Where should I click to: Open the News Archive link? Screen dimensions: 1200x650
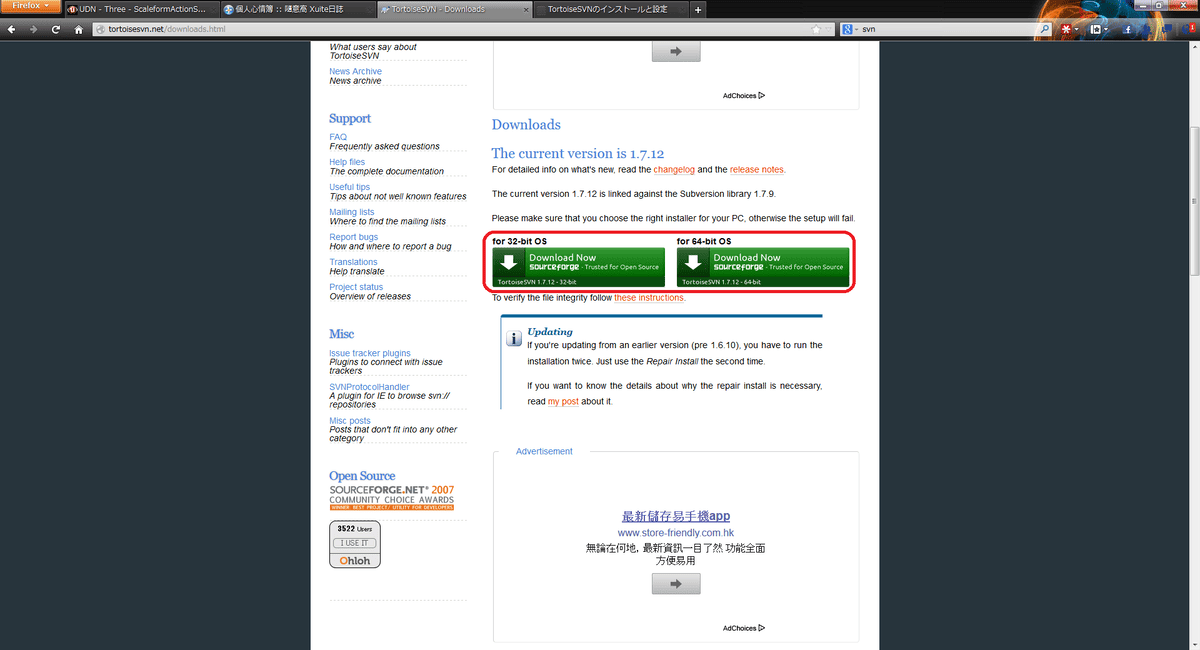[355, 72]
